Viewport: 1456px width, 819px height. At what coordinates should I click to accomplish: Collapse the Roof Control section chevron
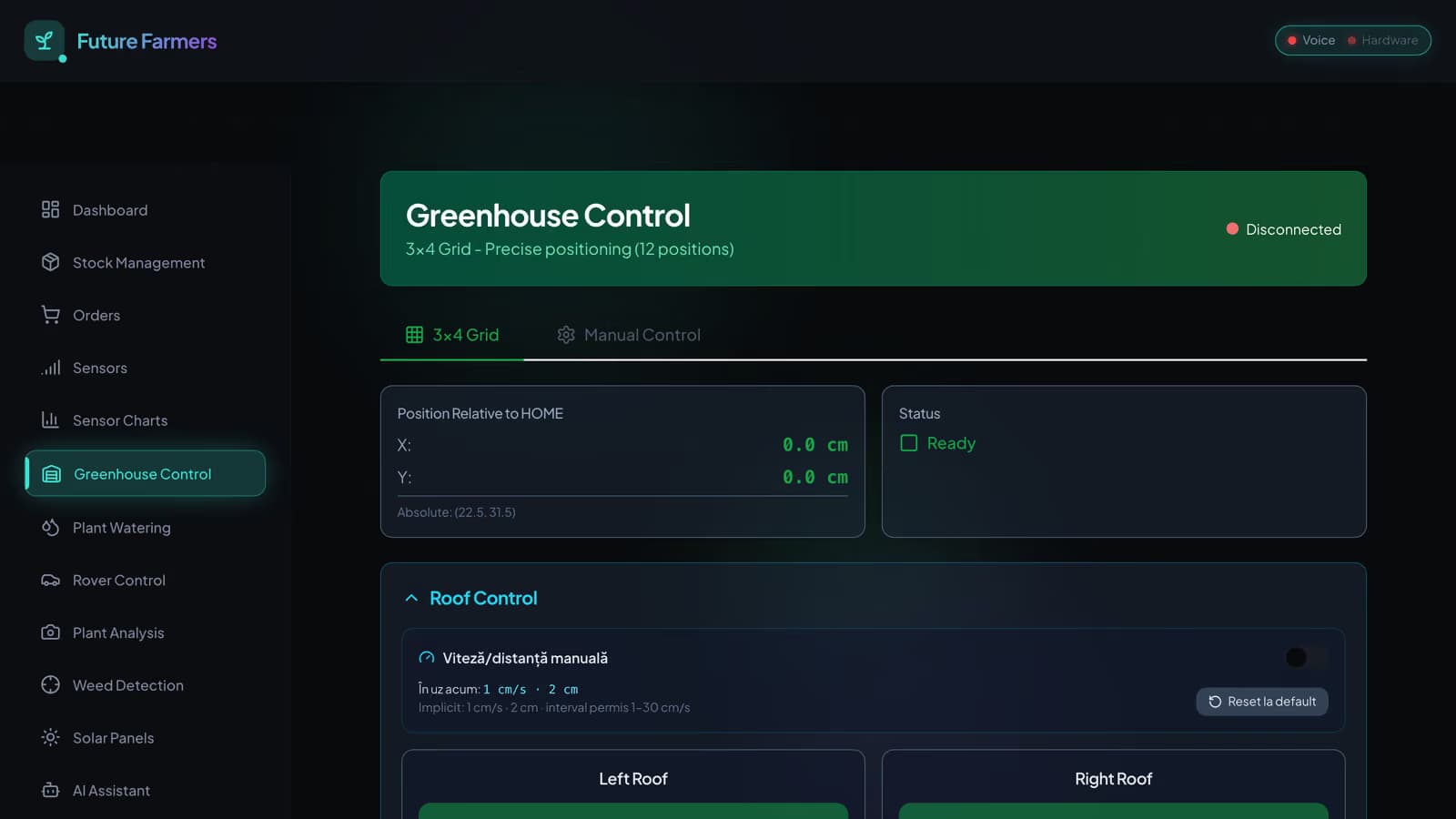point(411,598)
